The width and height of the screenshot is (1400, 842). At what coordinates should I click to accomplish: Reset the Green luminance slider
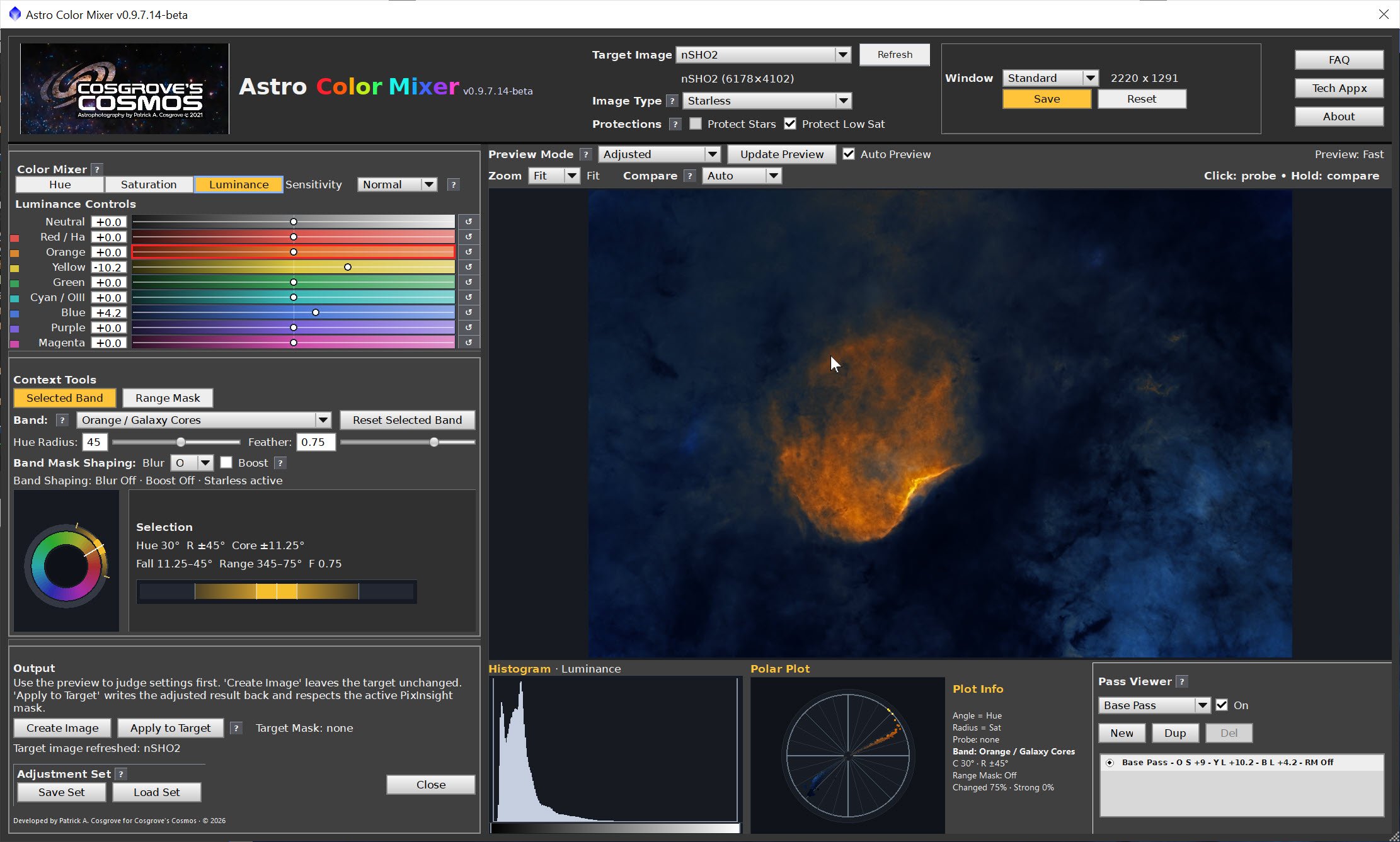click(468, 282)
